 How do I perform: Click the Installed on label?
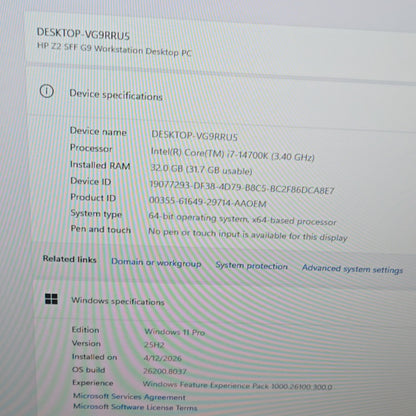point(95,357)
